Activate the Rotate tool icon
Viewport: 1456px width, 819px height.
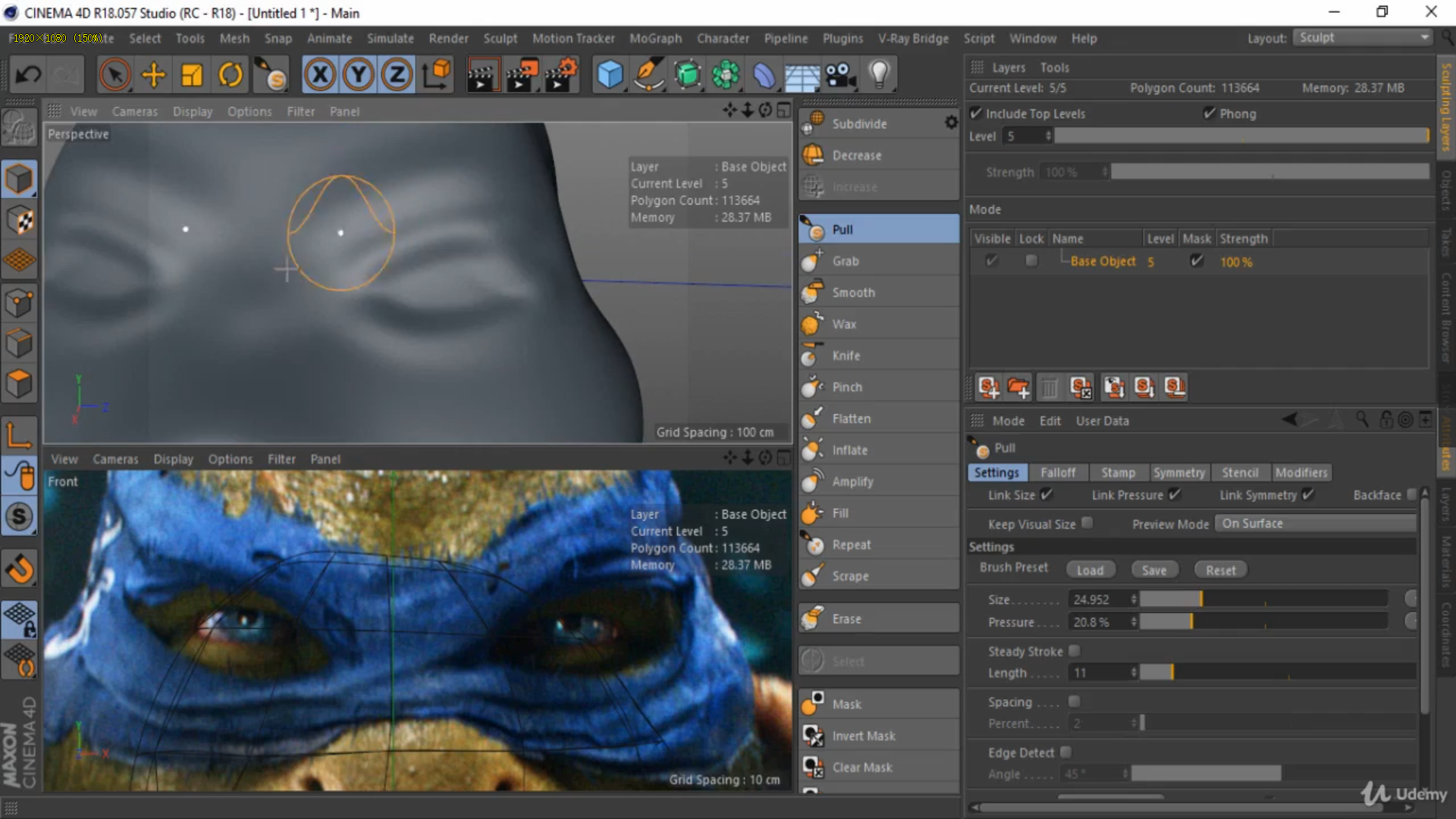[x=231, y=74]
